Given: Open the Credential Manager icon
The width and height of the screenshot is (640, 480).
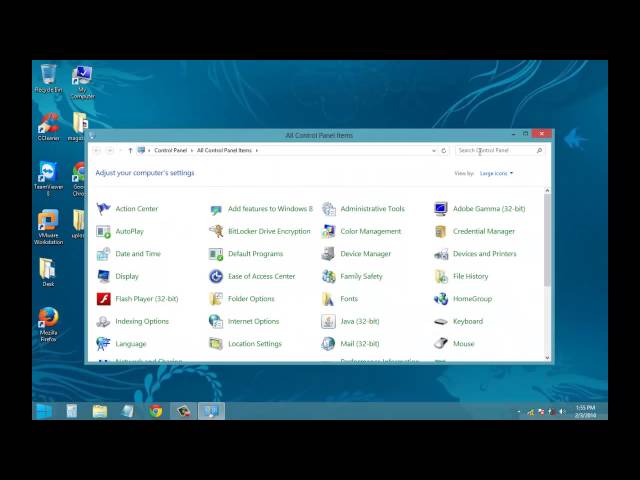Looking at the screenshot, I should (x=441, y=231).
